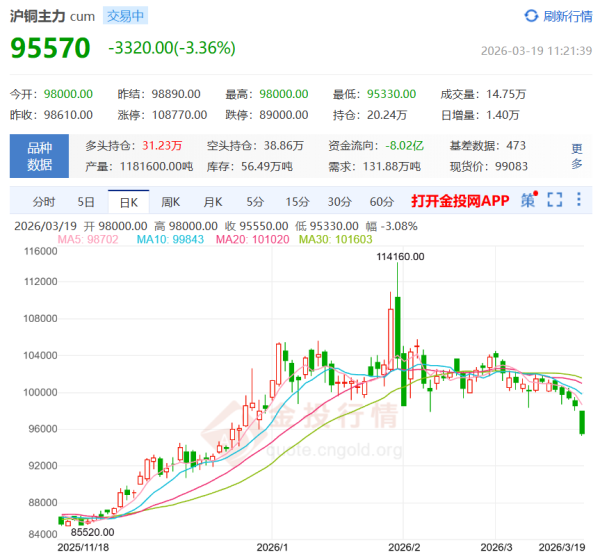Expand 更多 for more variety data

577,156
